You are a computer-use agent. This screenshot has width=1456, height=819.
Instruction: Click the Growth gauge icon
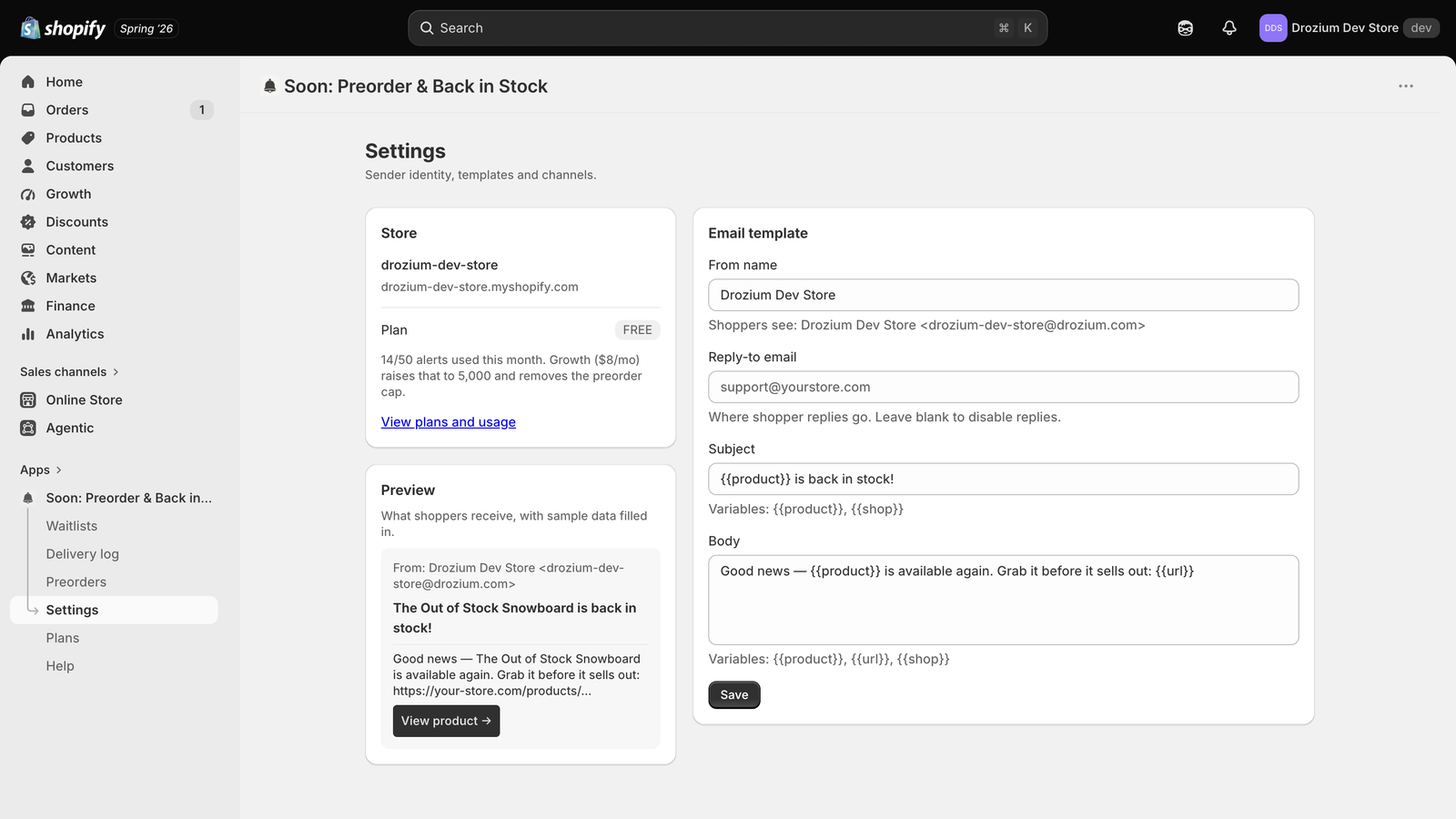click(x=28, y=194)
